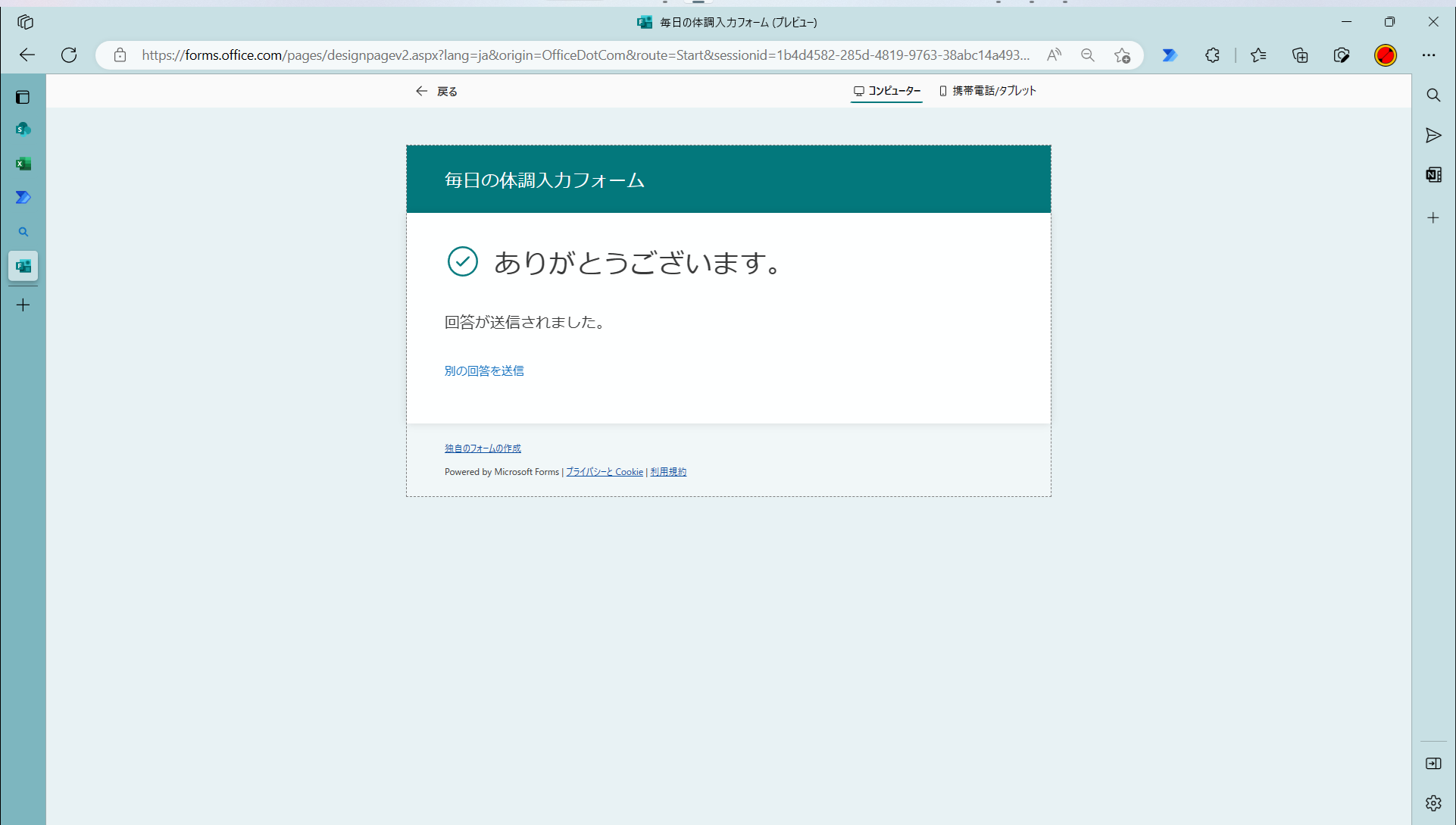Switch preview to 携帯電話/タブレット view
This screenshot has width=1456, height=825.
point(987,90)
